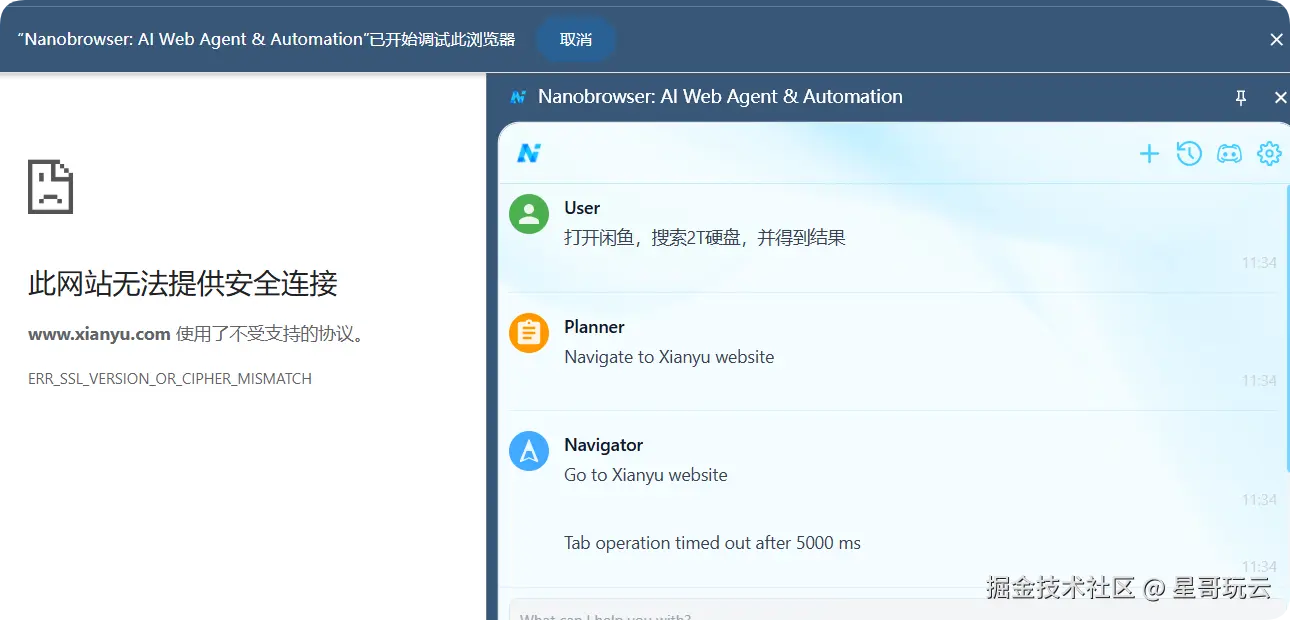Select the message 打开闲鱼，搜索2T硬盘，并得到结果

point(705,238)
